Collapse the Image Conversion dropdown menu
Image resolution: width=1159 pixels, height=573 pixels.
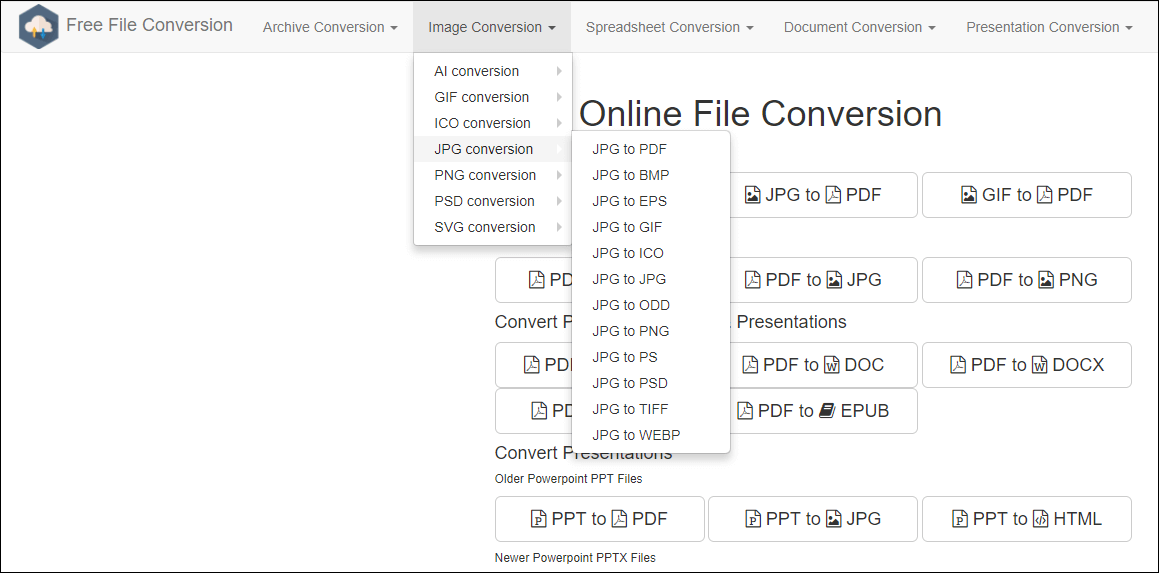pyautogui.click(x=492, y=27)
